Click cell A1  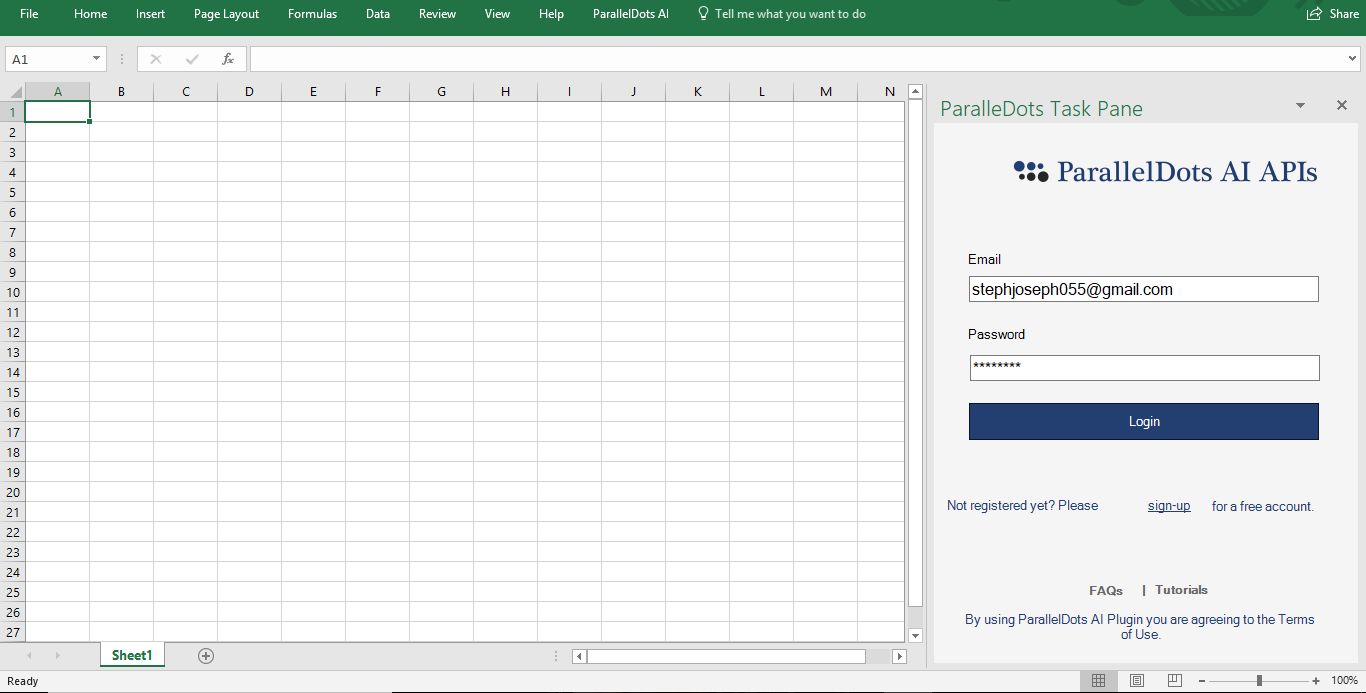pos(57,112)
